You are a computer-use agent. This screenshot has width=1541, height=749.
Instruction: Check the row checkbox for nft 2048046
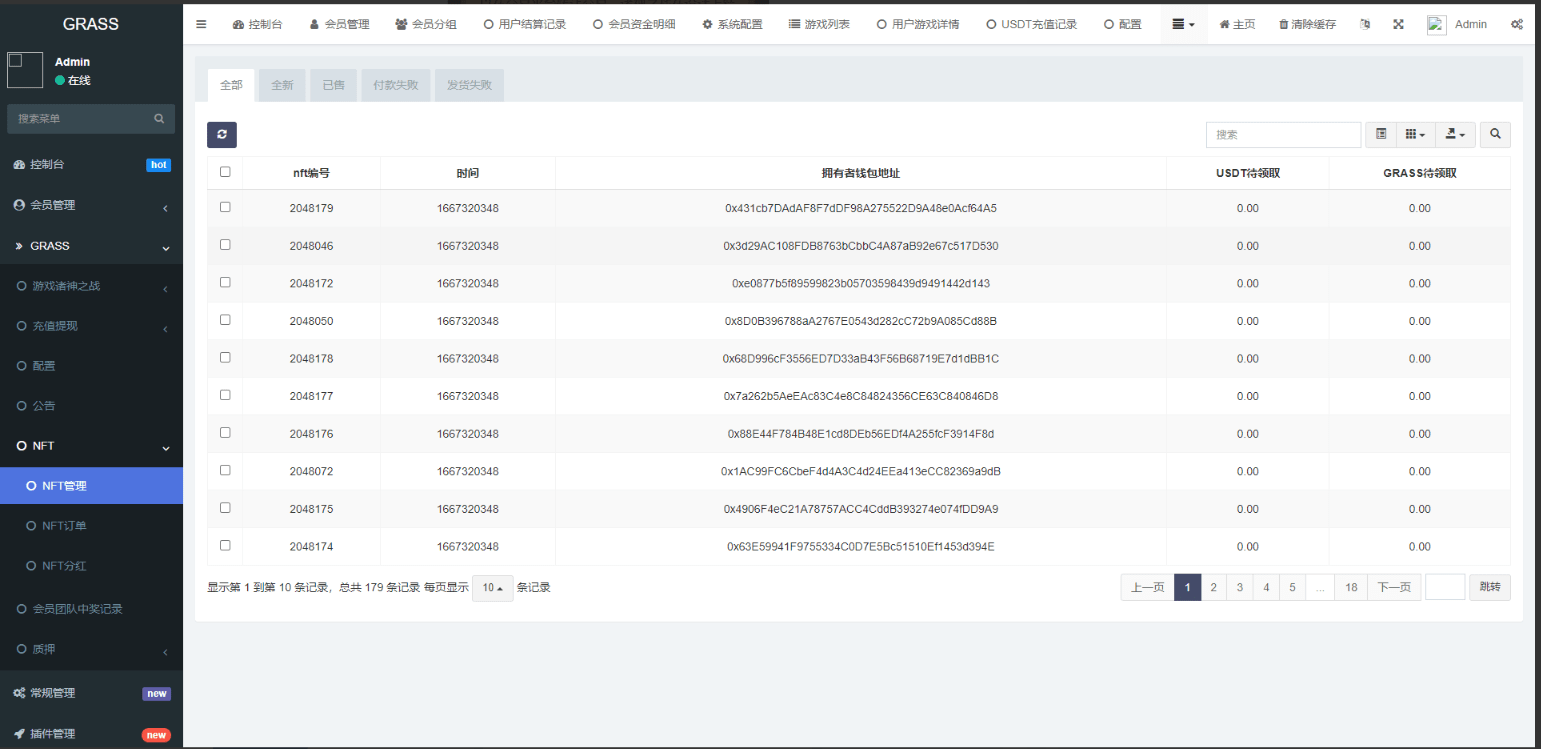coord(225,244)
